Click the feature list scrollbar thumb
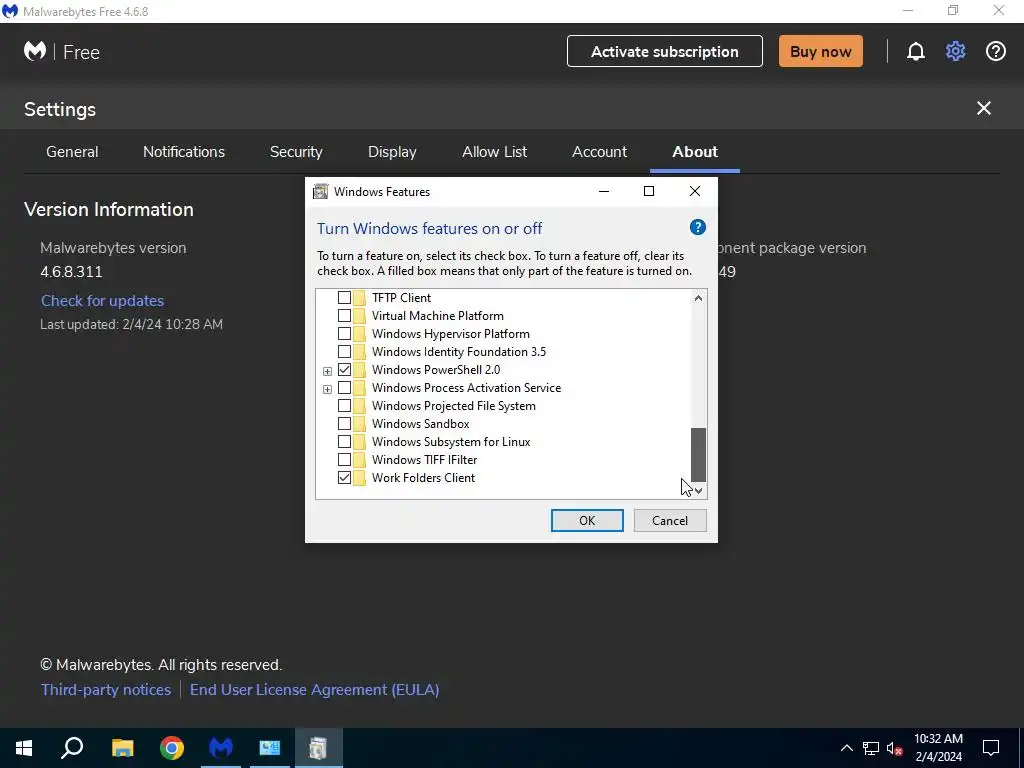Image resolution: width=1024 pixels, height=768 pixels. (698, 455)
